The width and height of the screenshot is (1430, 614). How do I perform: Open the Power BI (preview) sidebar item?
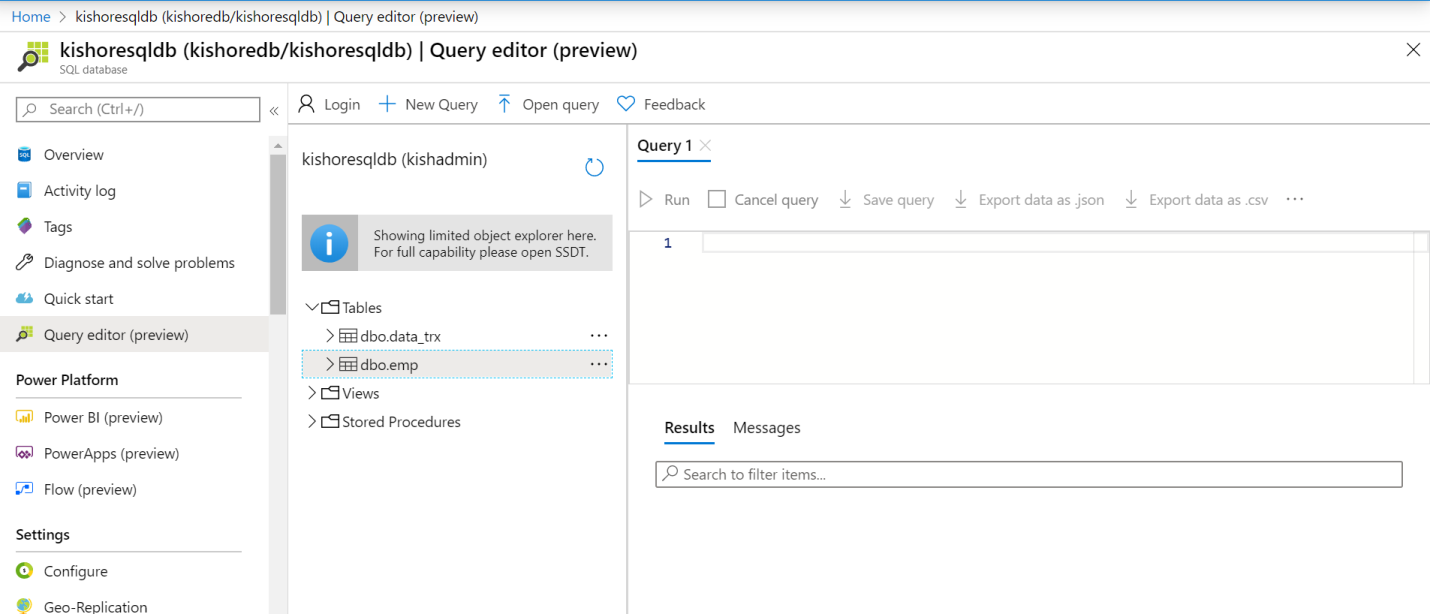tap(102, 417)
